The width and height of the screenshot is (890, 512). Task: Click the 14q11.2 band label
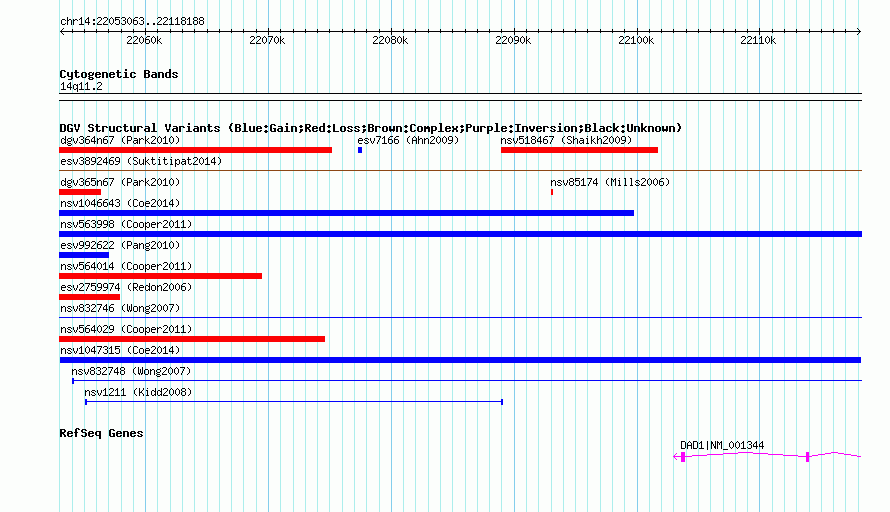click(81, 87)
